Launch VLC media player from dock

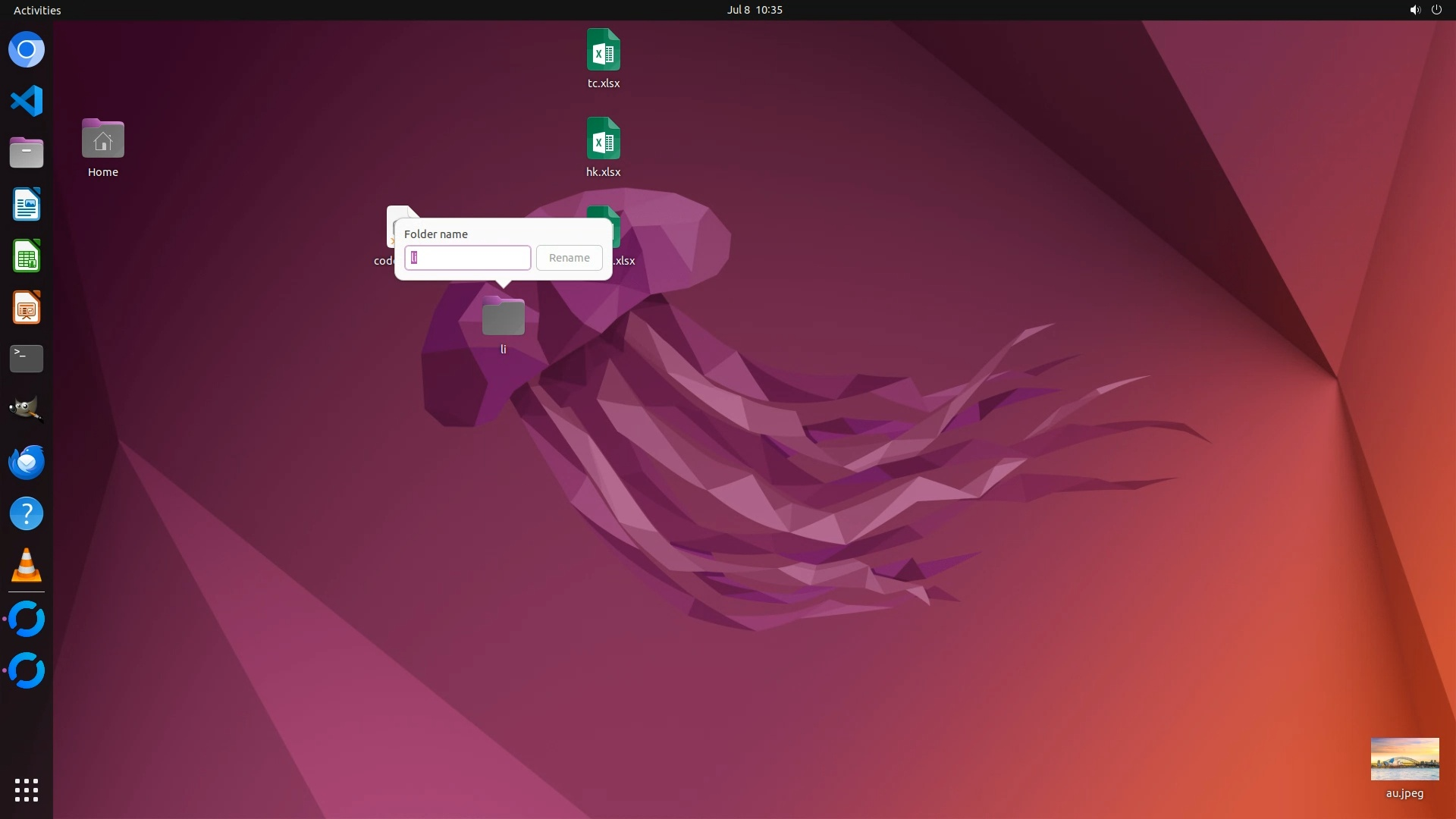pos(27,566)
